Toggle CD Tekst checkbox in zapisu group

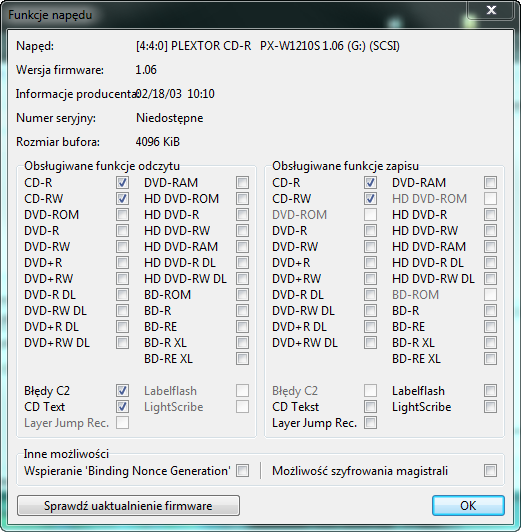pyautogui.click(x=370, y=406)
